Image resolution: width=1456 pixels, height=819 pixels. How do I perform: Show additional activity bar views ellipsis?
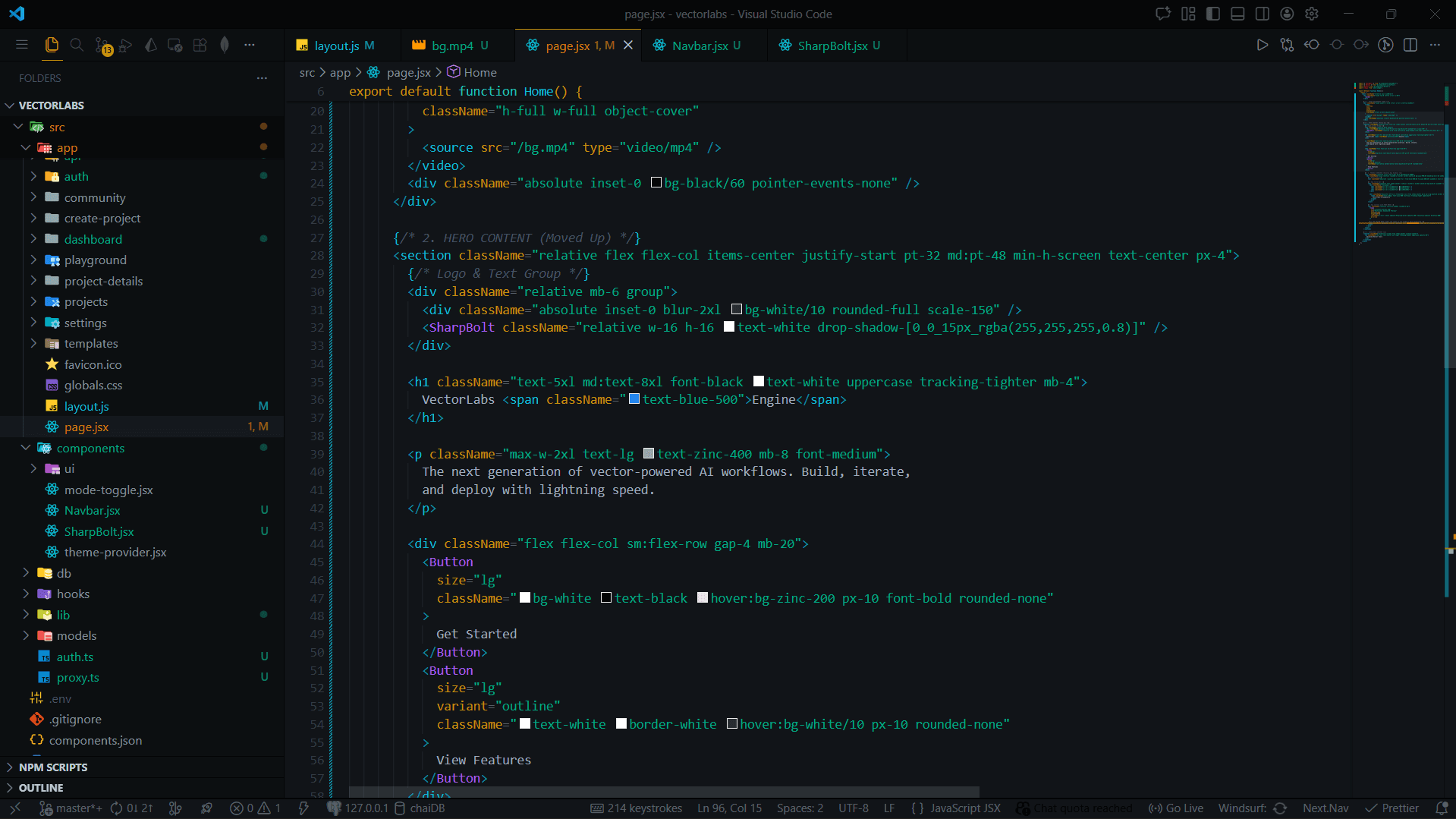(x=250, y=45)
